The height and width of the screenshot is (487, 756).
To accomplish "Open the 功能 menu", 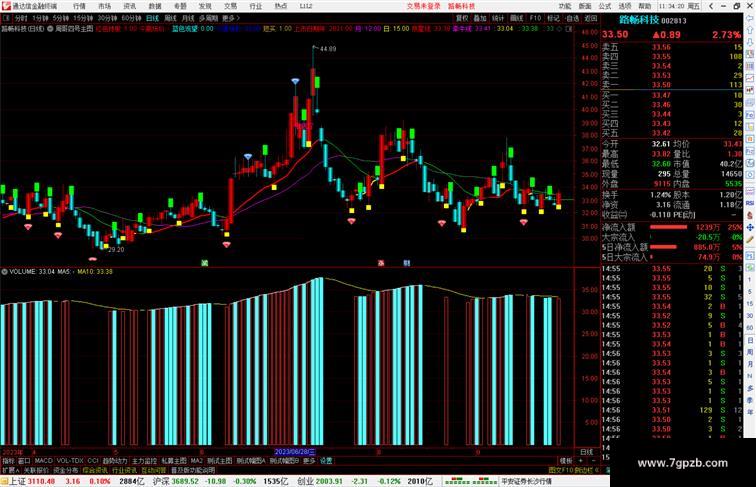I will pos(565,6).
